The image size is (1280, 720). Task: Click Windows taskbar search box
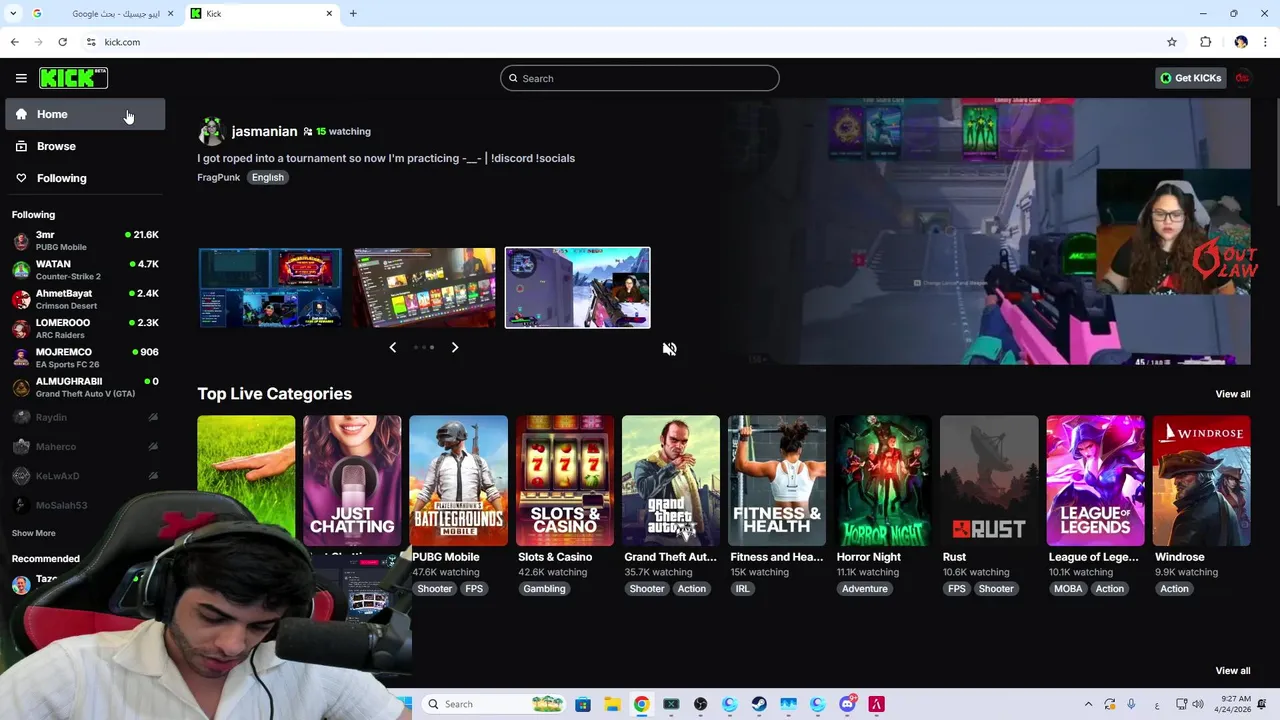pos(493,704)
